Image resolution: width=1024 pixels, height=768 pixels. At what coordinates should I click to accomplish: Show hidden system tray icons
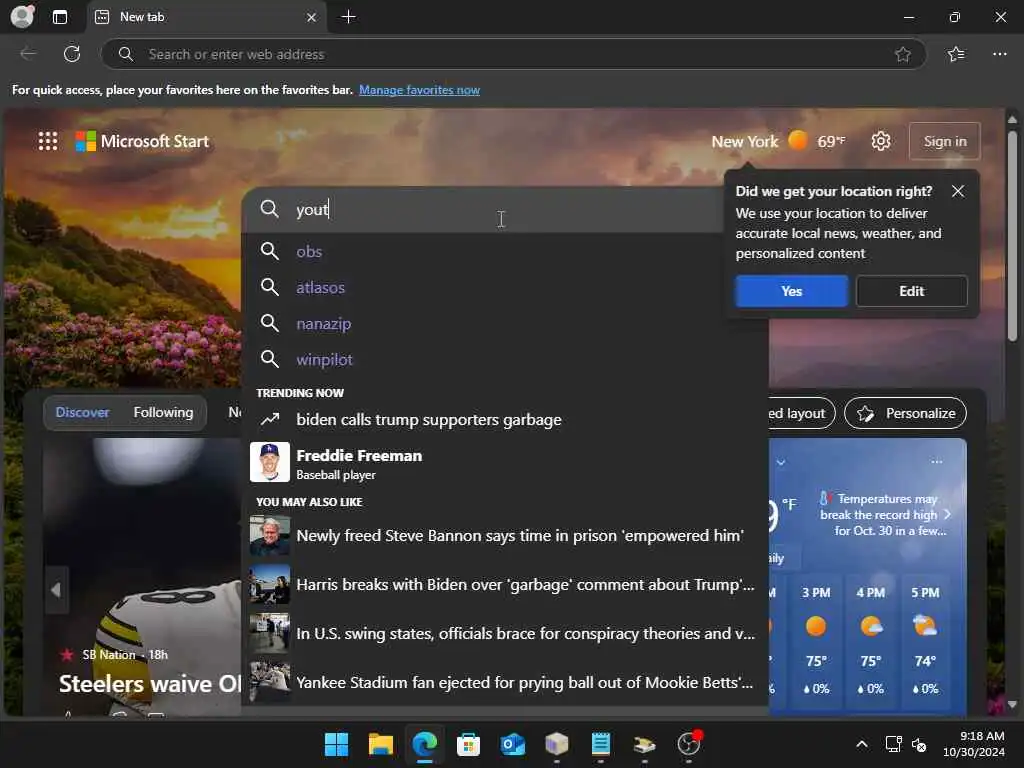pos(862,744)
